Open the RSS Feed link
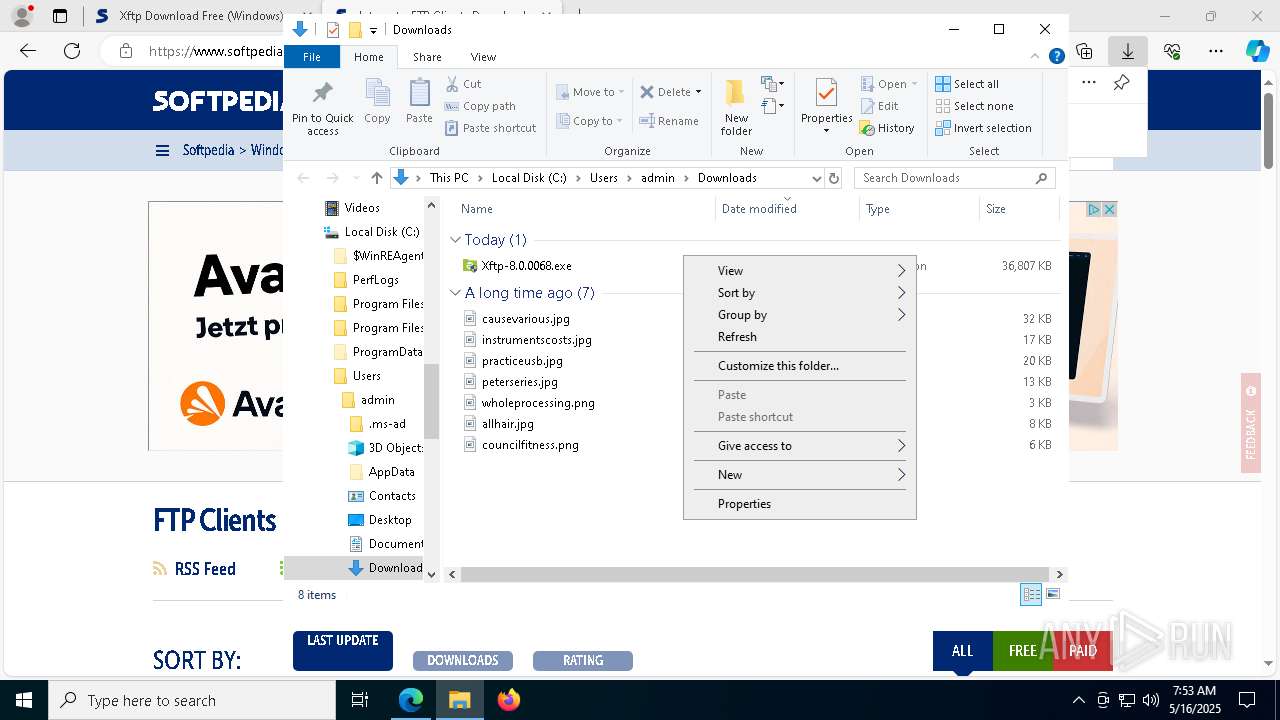This screenshot has height=720, width=1280. (205, 569)
